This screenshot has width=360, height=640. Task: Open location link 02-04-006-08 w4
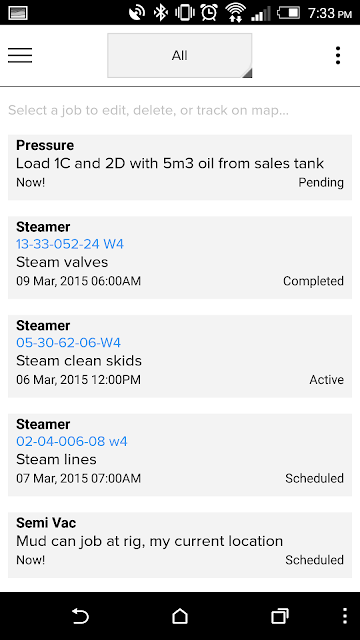[x=72, y=442]
